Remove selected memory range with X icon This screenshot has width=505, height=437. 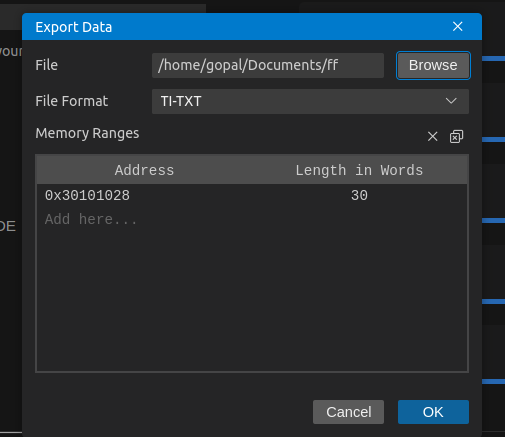tap(432, 136)
